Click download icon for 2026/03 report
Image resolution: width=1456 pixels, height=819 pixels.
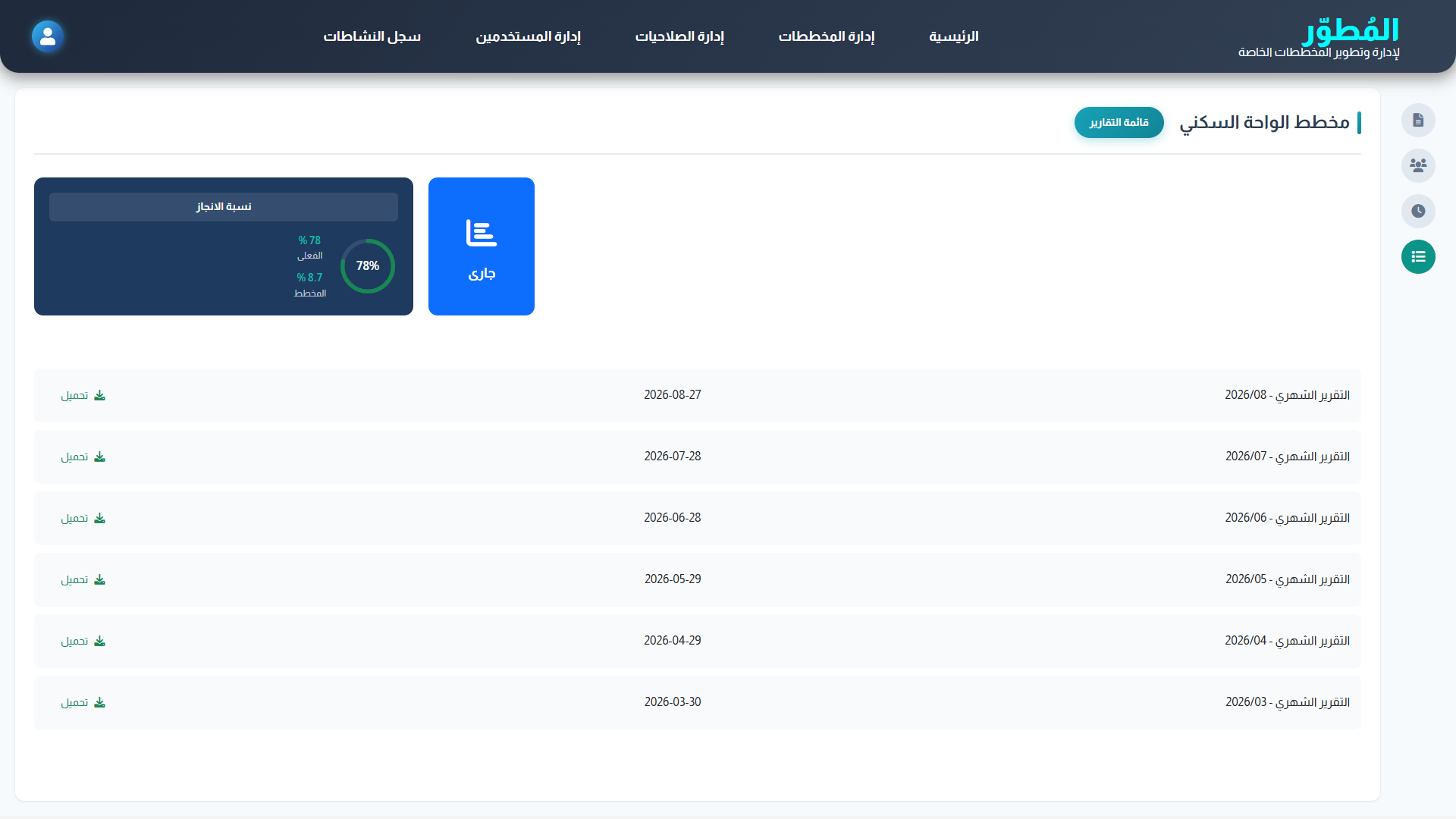pyautogui.click(x=99, y=702)
